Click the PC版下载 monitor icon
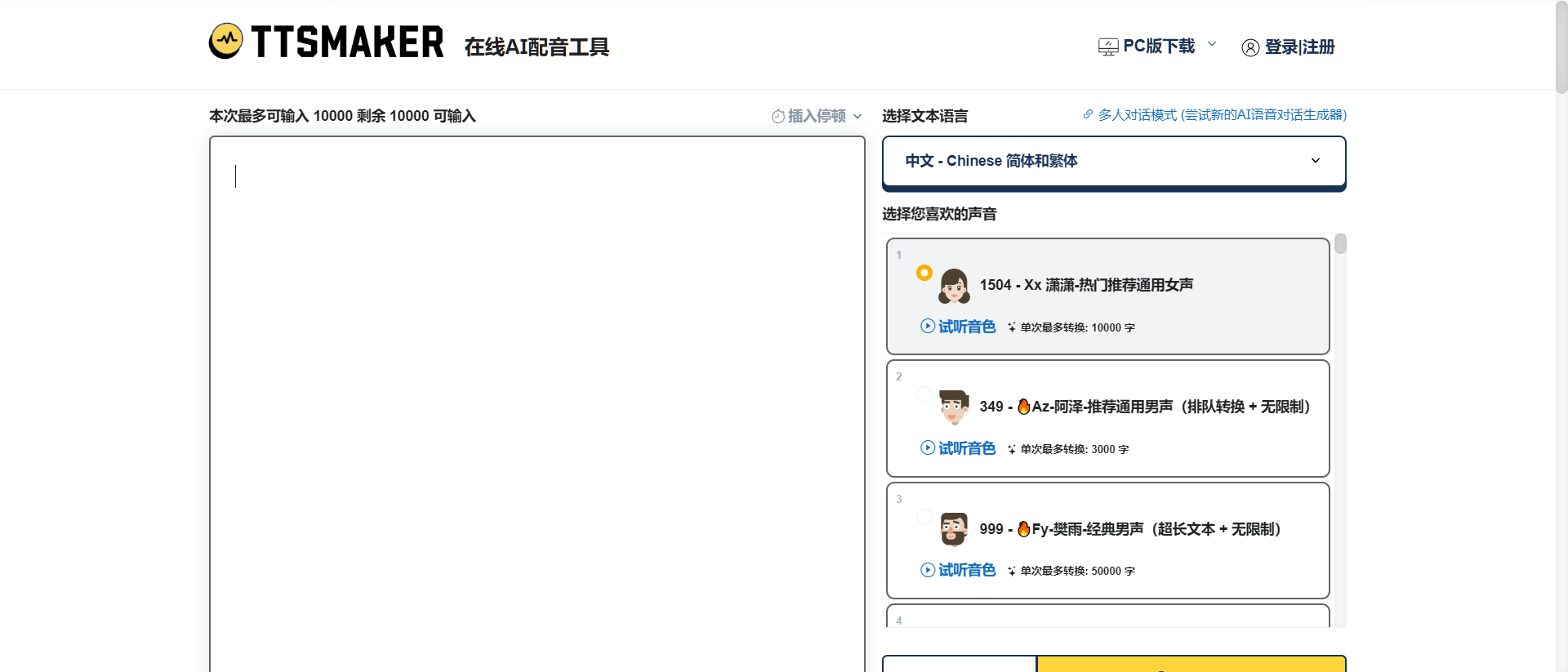The image size is (1568, 672). click(x=1107, y=47)
